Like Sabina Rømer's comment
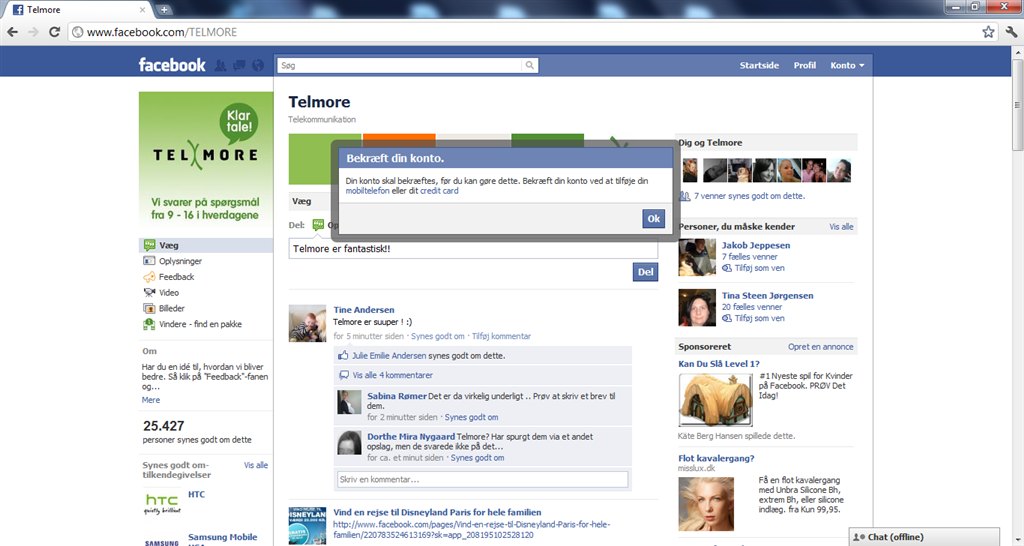1024x546 pixels. [471, 417]
